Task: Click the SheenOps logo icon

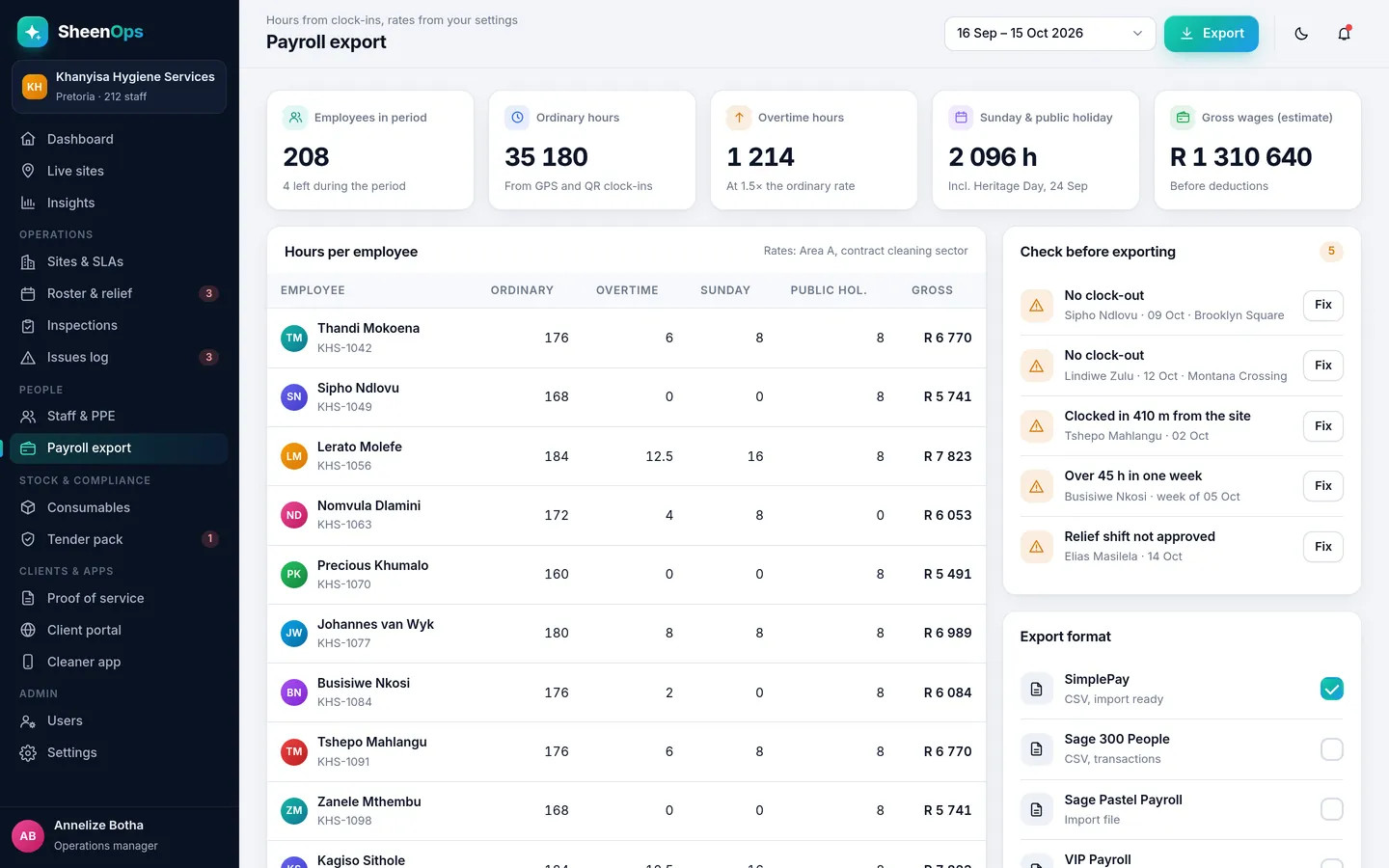Action: point(33,32)
